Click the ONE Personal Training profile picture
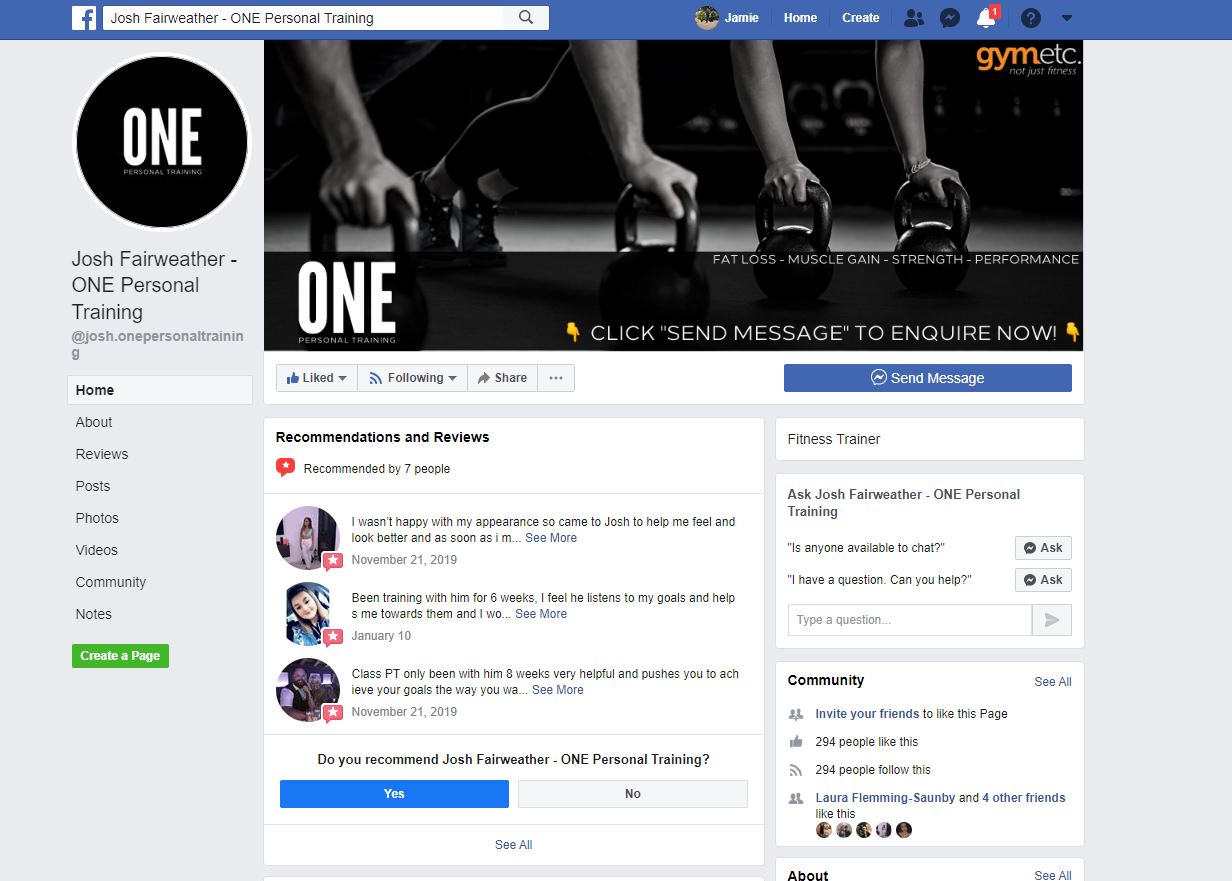This screenshot has height=881, width=1232. (162, 142)
